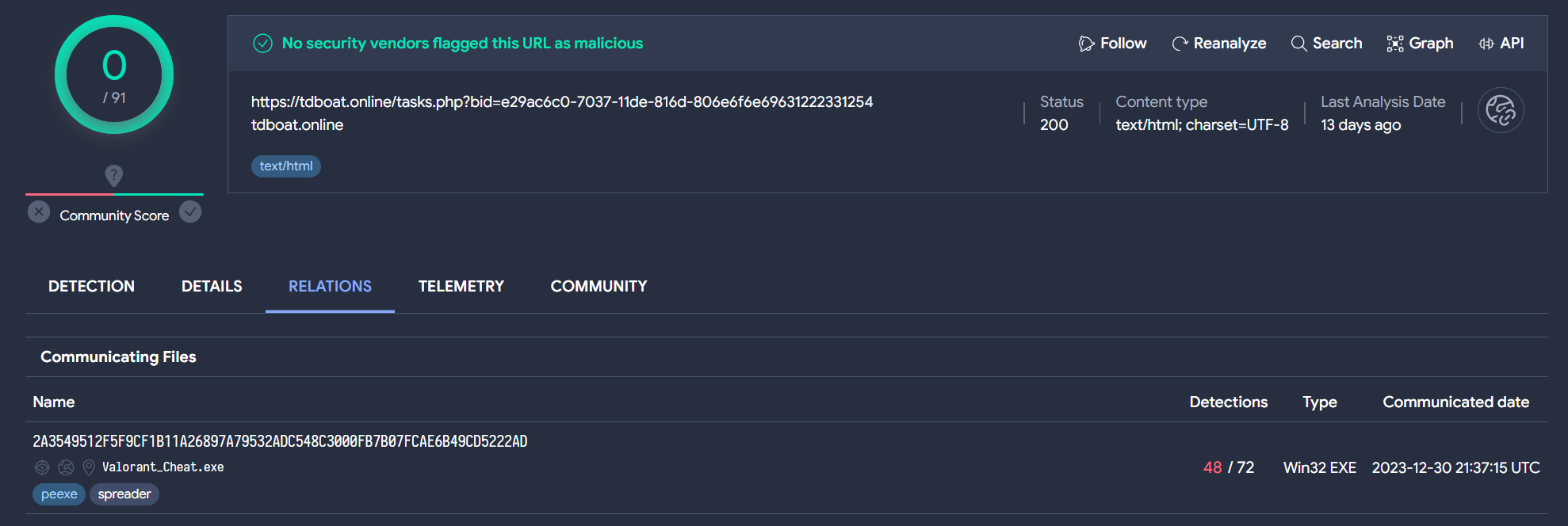1568x526 pixels.
Task: Vote malicious with Community Score X button
Action: 39,212
